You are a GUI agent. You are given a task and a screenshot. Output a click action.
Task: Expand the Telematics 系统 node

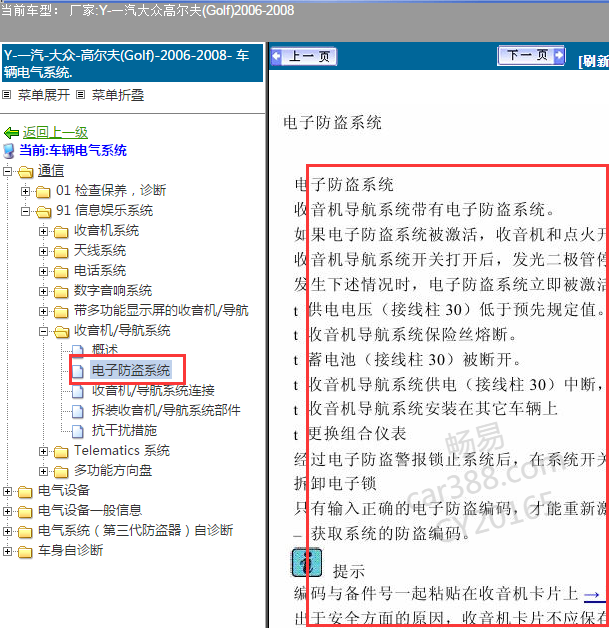[x=43, y=451]
